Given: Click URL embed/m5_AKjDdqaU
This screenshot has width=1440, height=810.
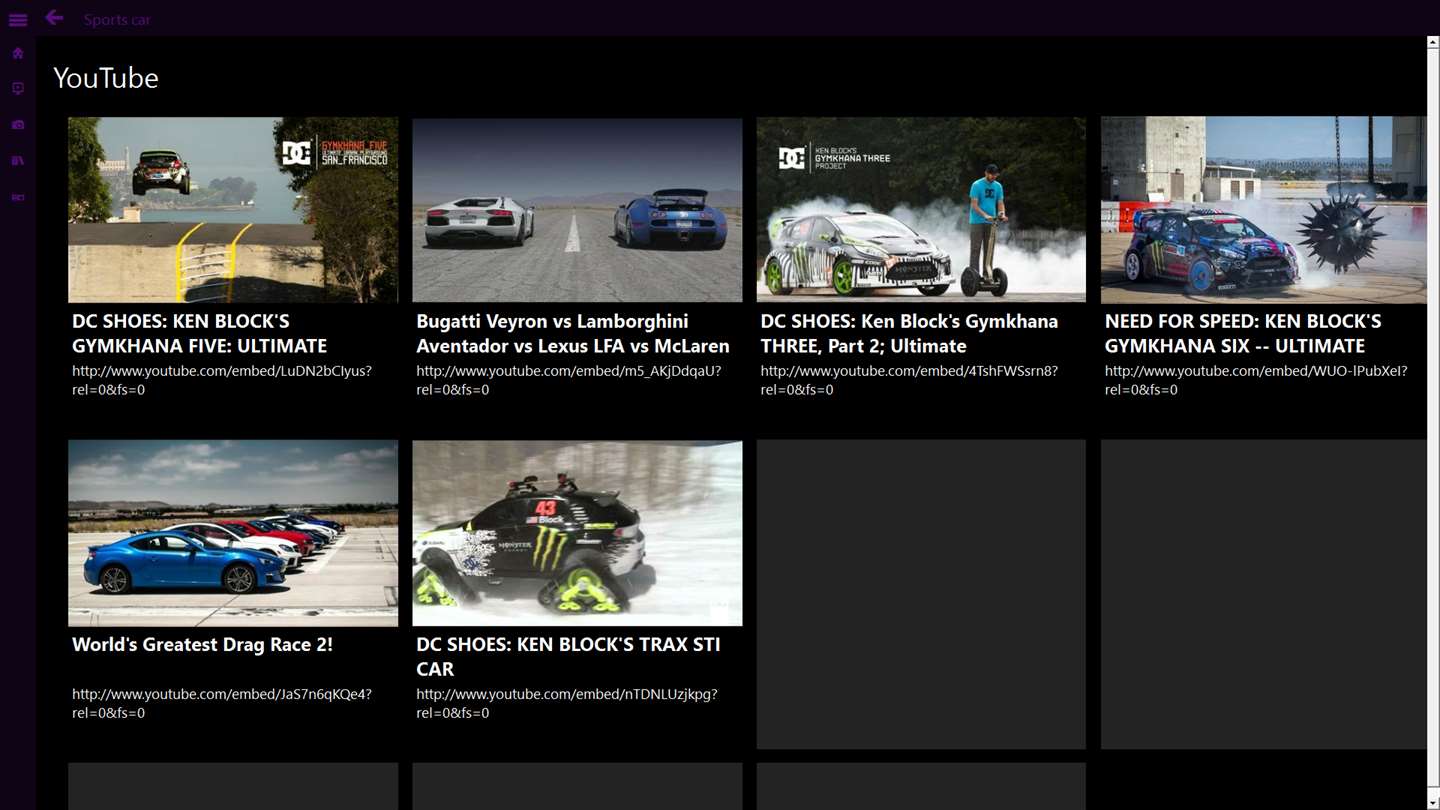Looking at the screenshot, I should tap(568, 380).
